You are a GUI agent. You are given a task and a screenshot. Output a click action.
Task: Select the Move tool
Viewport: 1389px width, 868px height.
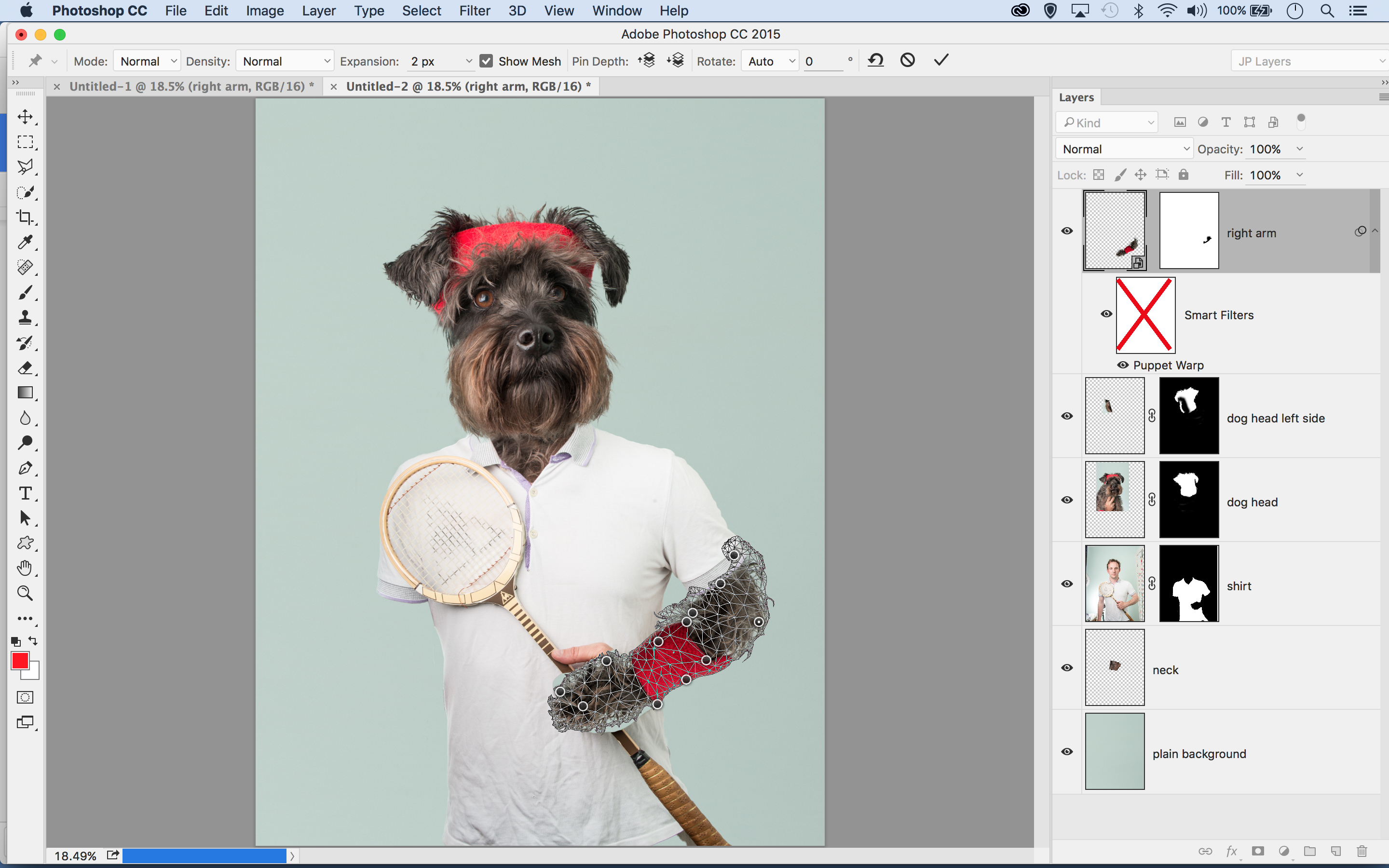click(x=25, y=117)
